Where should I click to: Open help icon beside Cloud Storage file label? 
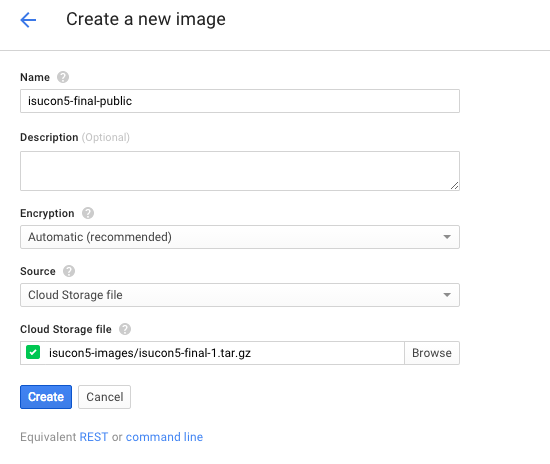[x=125, y=329]
